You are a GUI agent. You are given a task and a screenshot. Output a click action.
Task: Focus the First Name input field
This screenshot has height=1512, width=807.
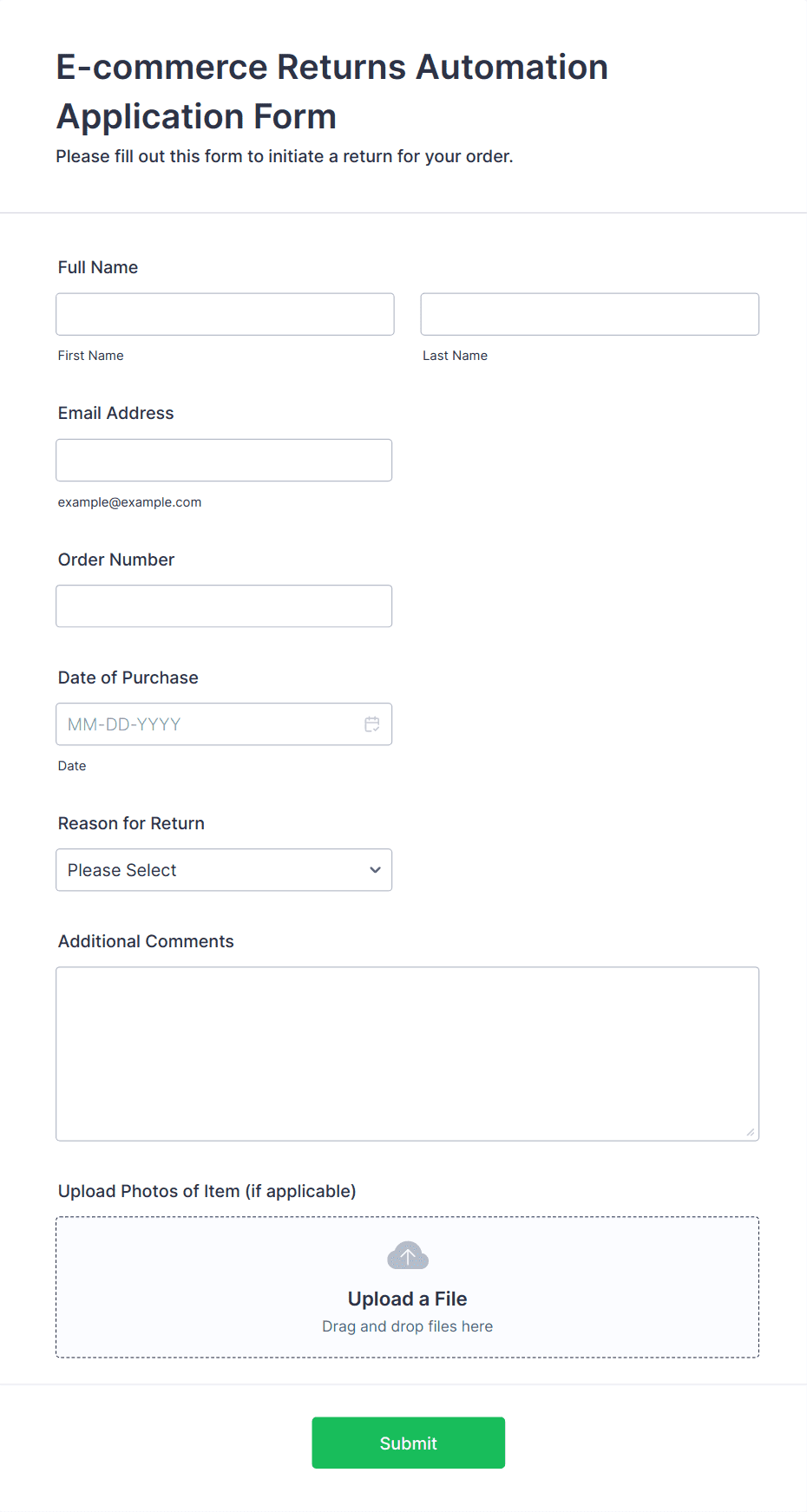(225, 314)
